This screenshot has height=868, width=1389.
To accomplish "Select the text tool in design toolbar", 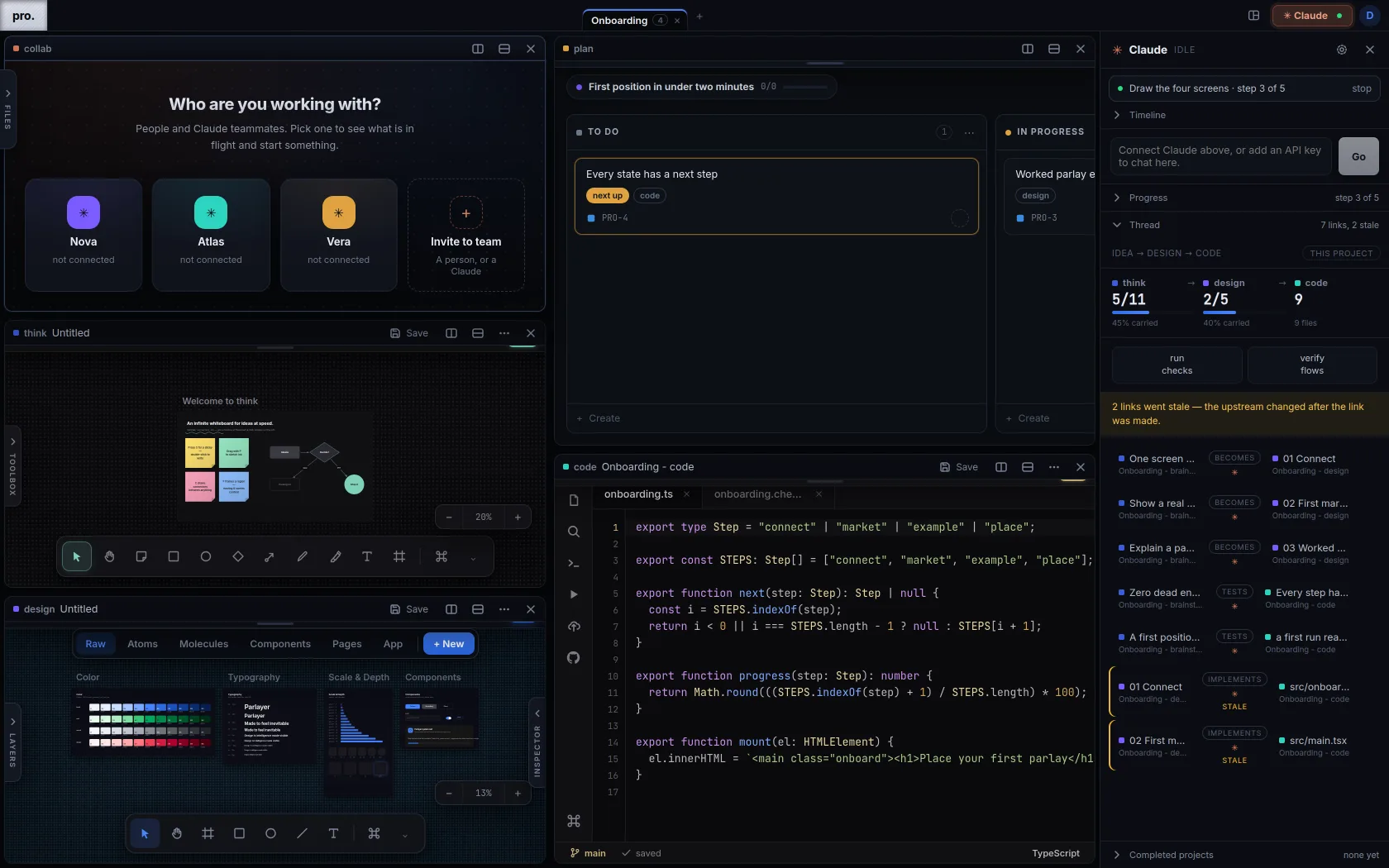I will 333,833.
